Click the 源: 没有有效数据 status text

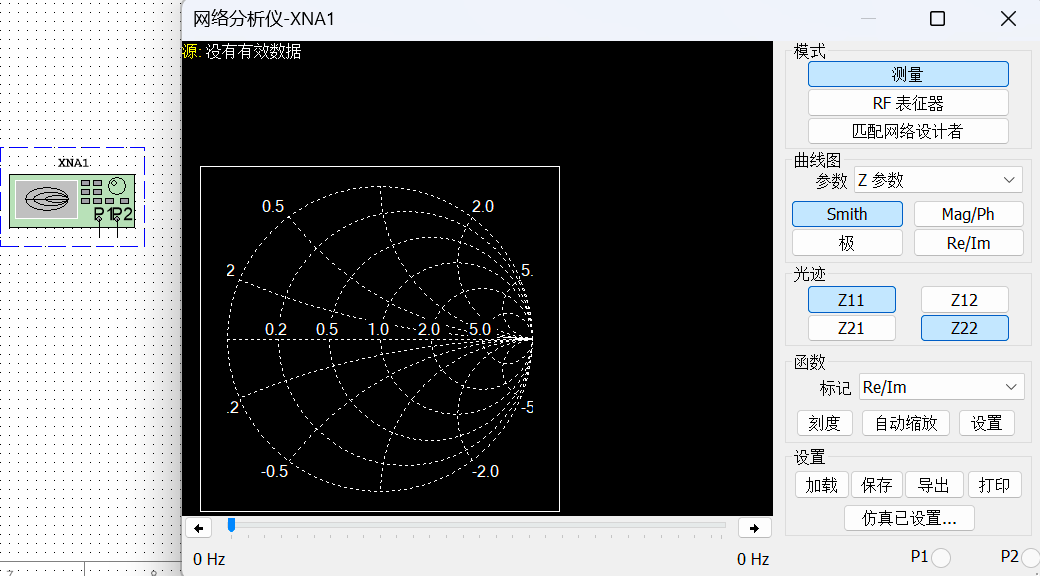[x=241, y=52]
